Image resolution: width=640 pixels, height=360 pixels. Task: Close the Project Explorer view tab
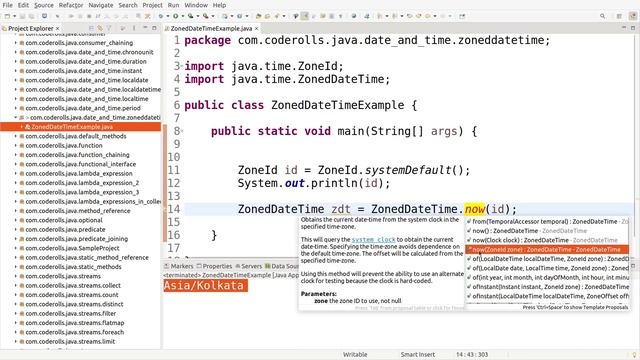pos(58,28)
